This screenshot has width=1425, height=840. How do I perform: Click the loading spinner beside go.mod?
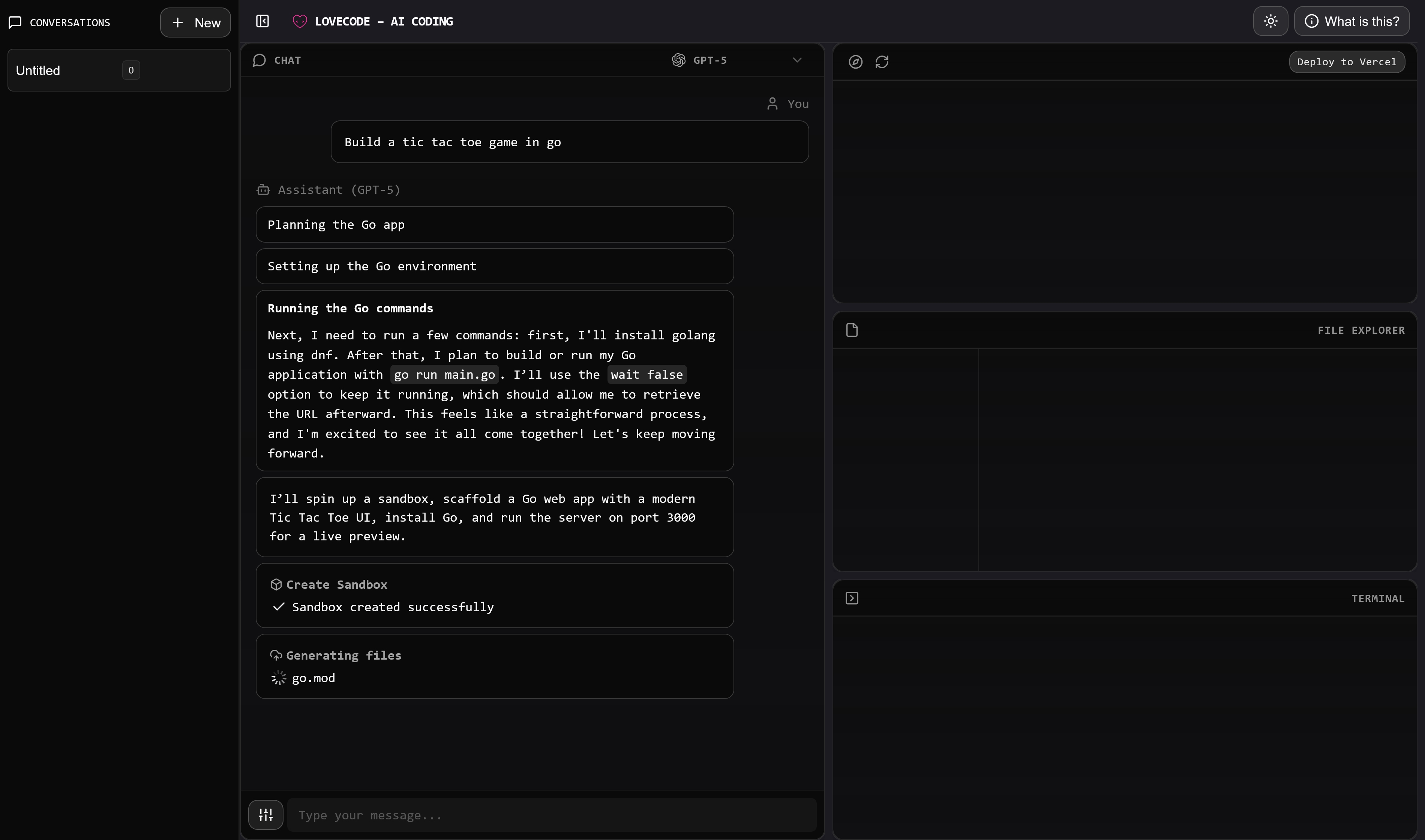click(278, 678)
